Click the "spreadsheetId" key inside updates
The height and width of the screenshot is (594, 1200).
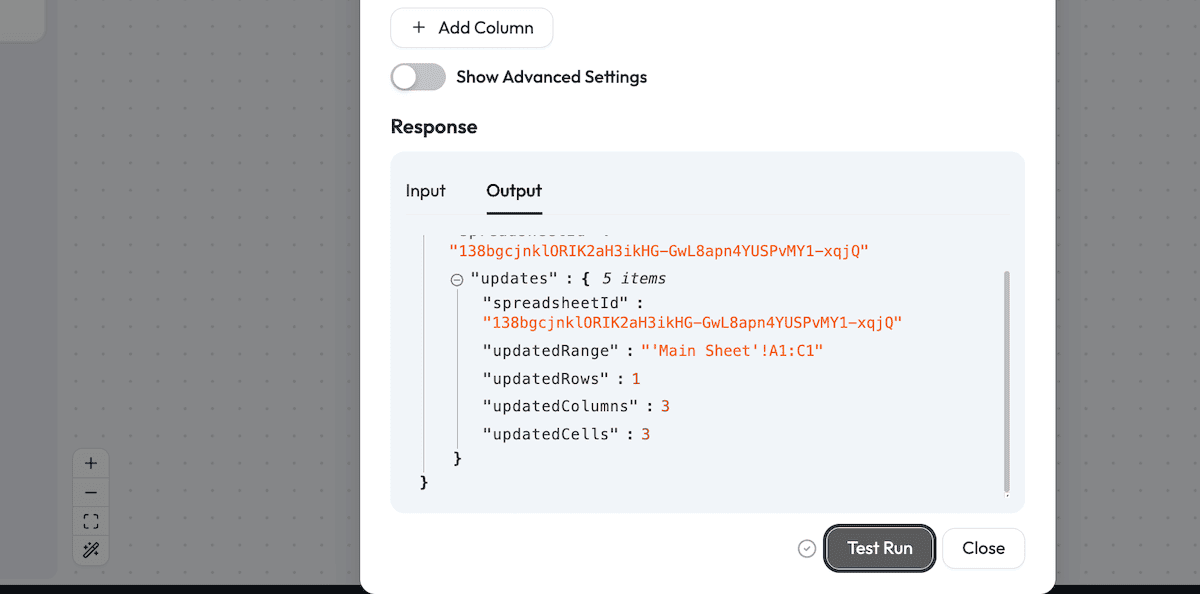coord(556,301)
